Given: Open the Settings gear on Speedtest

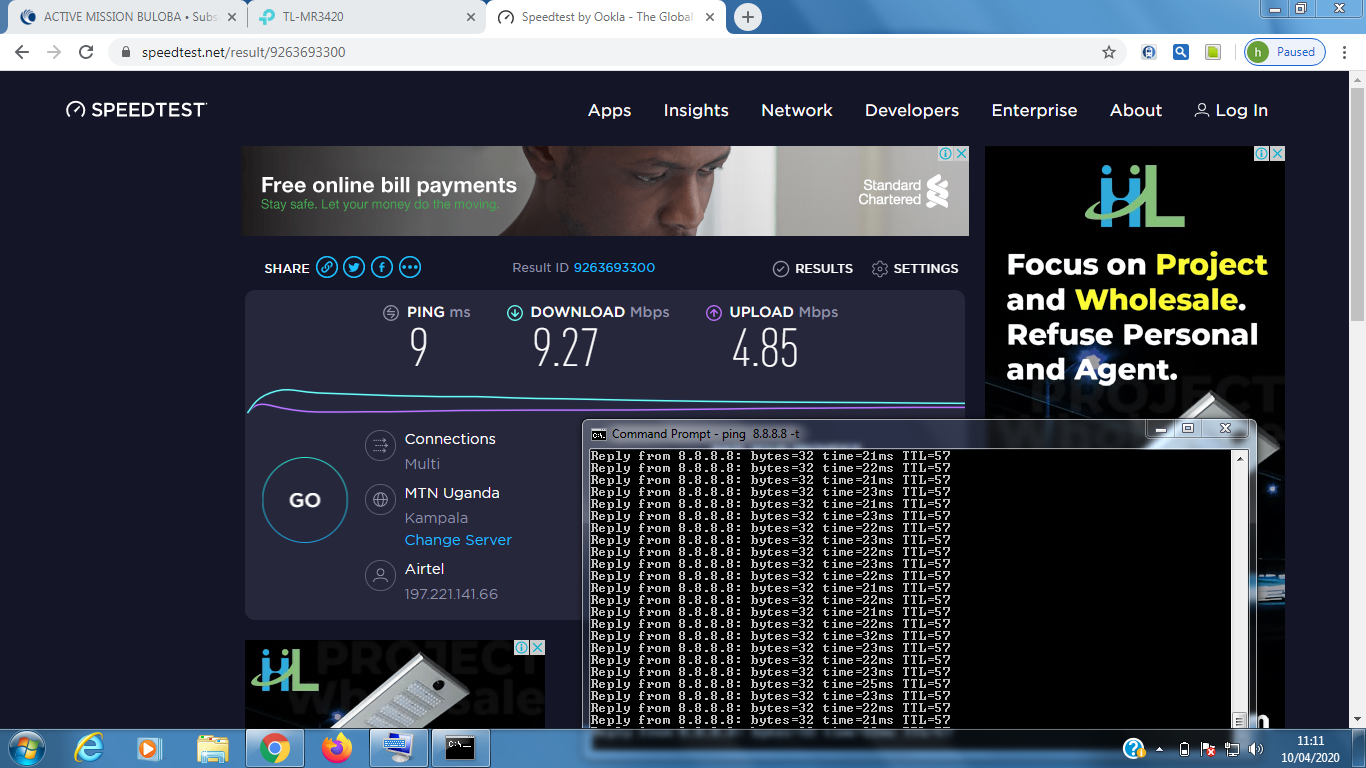Looking at the screenshot, I should (x=914, y=268).
